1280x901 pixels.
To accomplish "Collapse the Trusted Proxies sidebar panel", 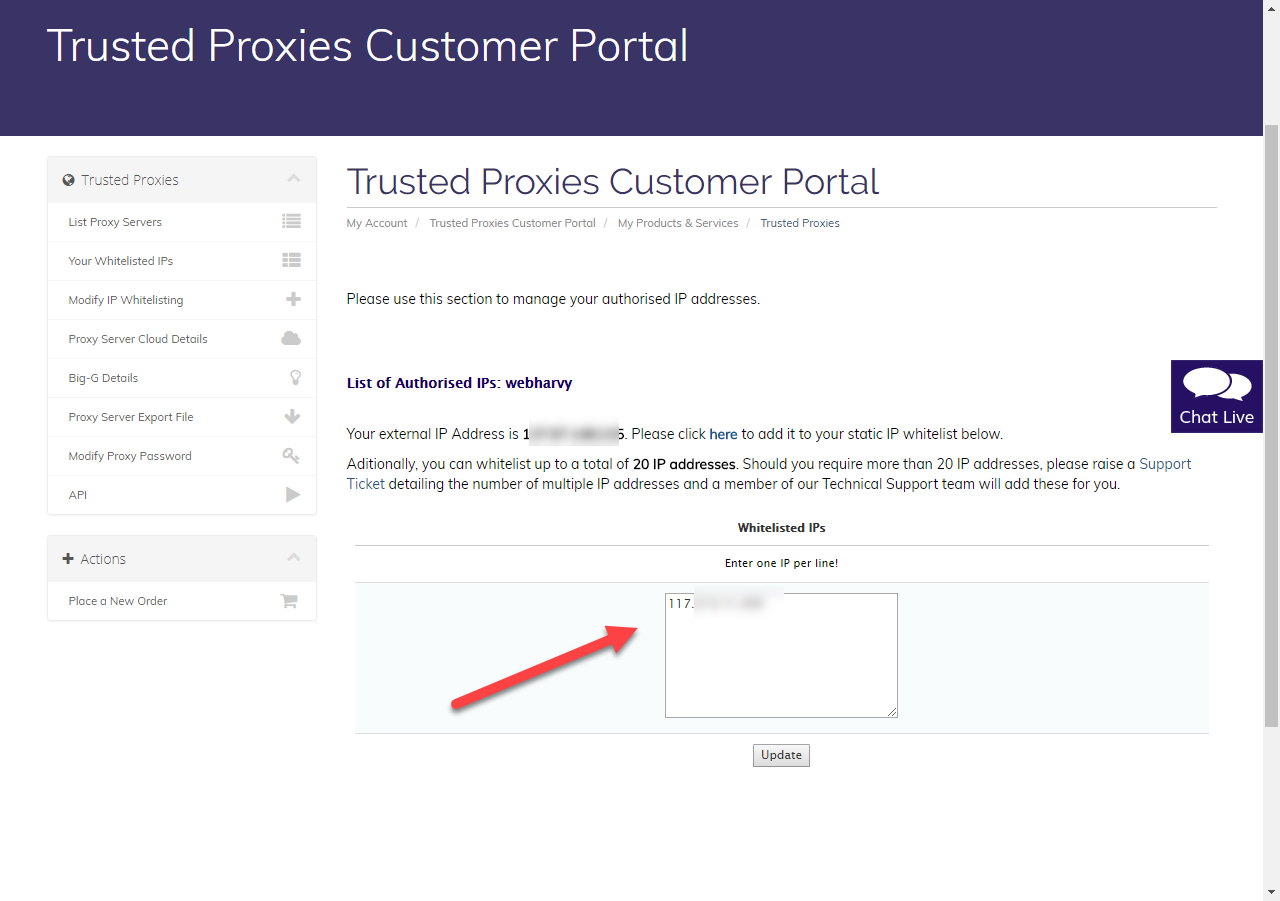I will (293, 179).
